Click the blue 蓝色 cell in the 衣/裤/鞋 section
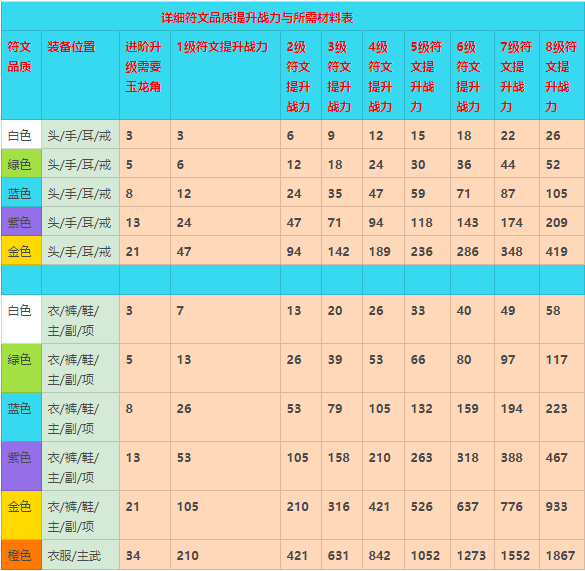The width and height of the screenshot is (585, 571). tap(21, 417)
